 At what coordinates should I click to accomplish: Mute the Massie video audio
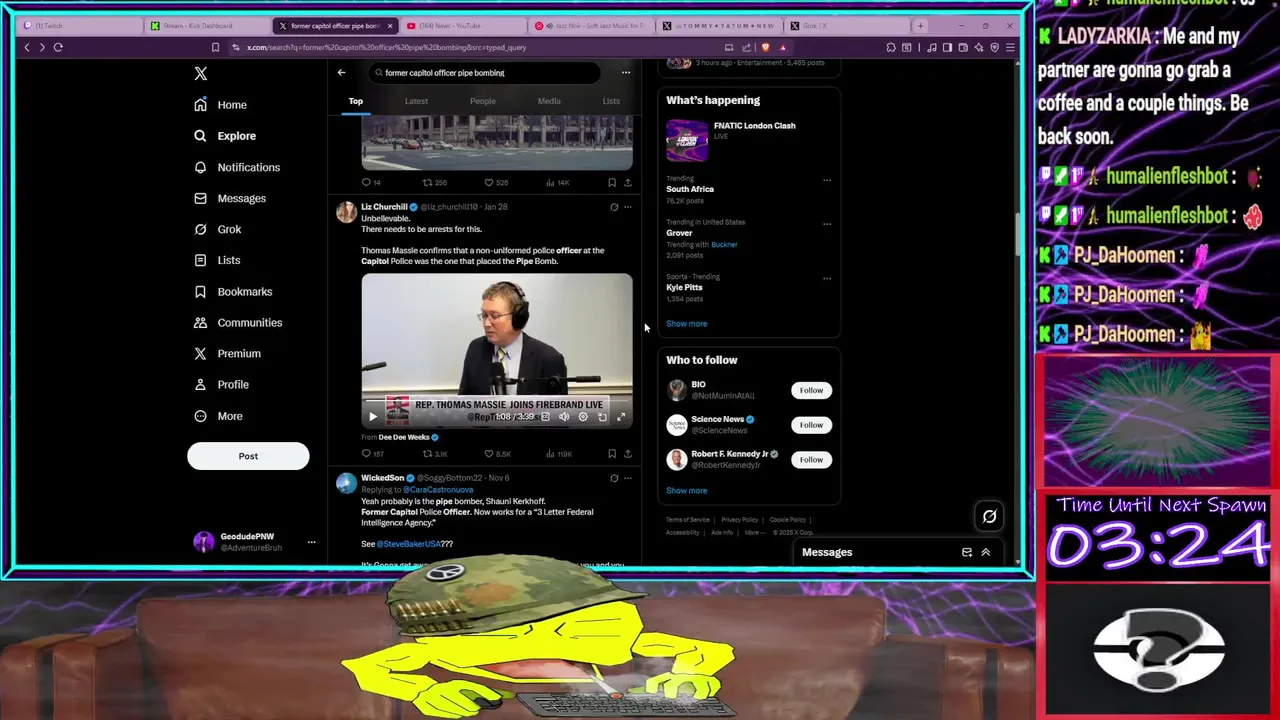pyautogui.click(x=564, y=417)
